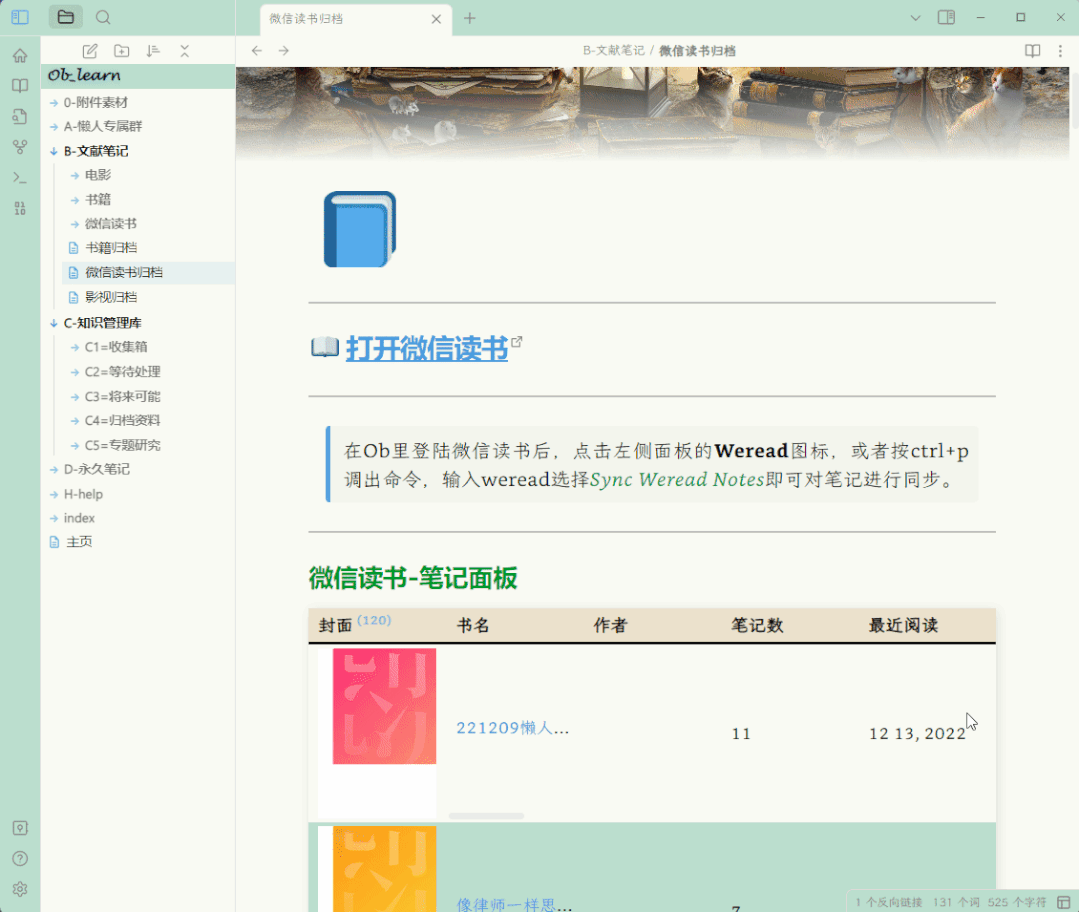Close the 微信读书归档 tab
The image size is (1079, 912).
[436, 19]
